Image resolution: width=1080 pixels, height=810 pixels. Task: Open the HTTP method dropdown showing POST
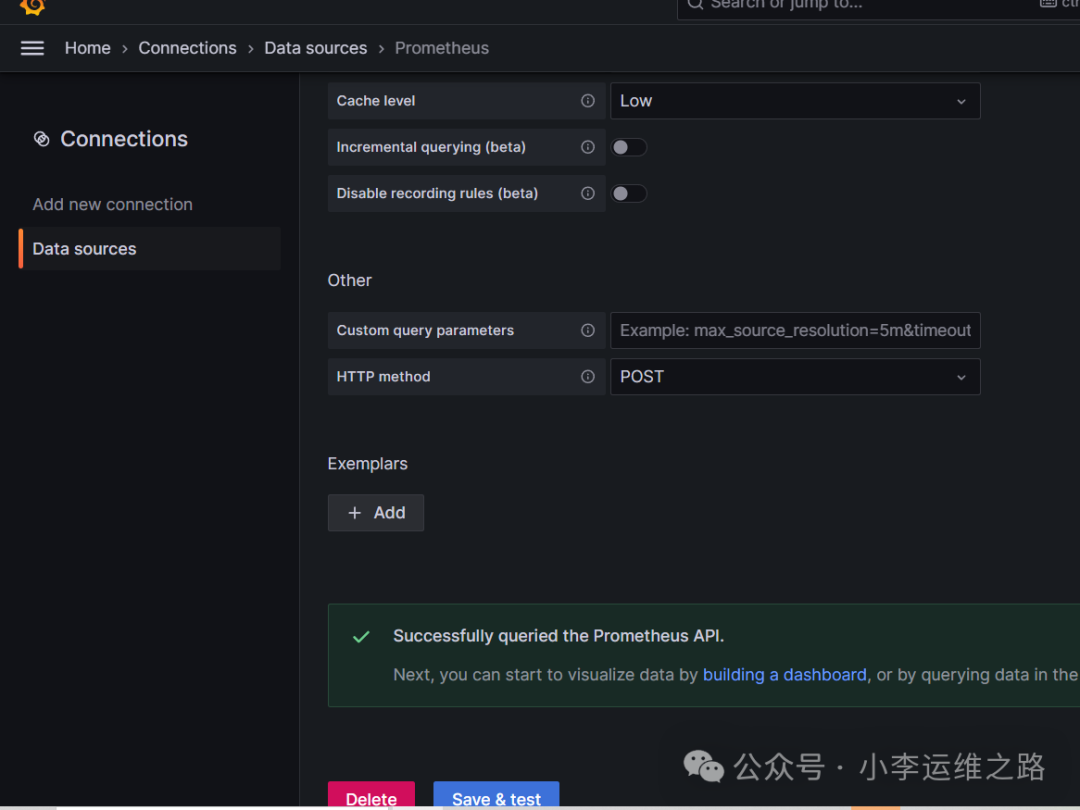coord(795,376)
